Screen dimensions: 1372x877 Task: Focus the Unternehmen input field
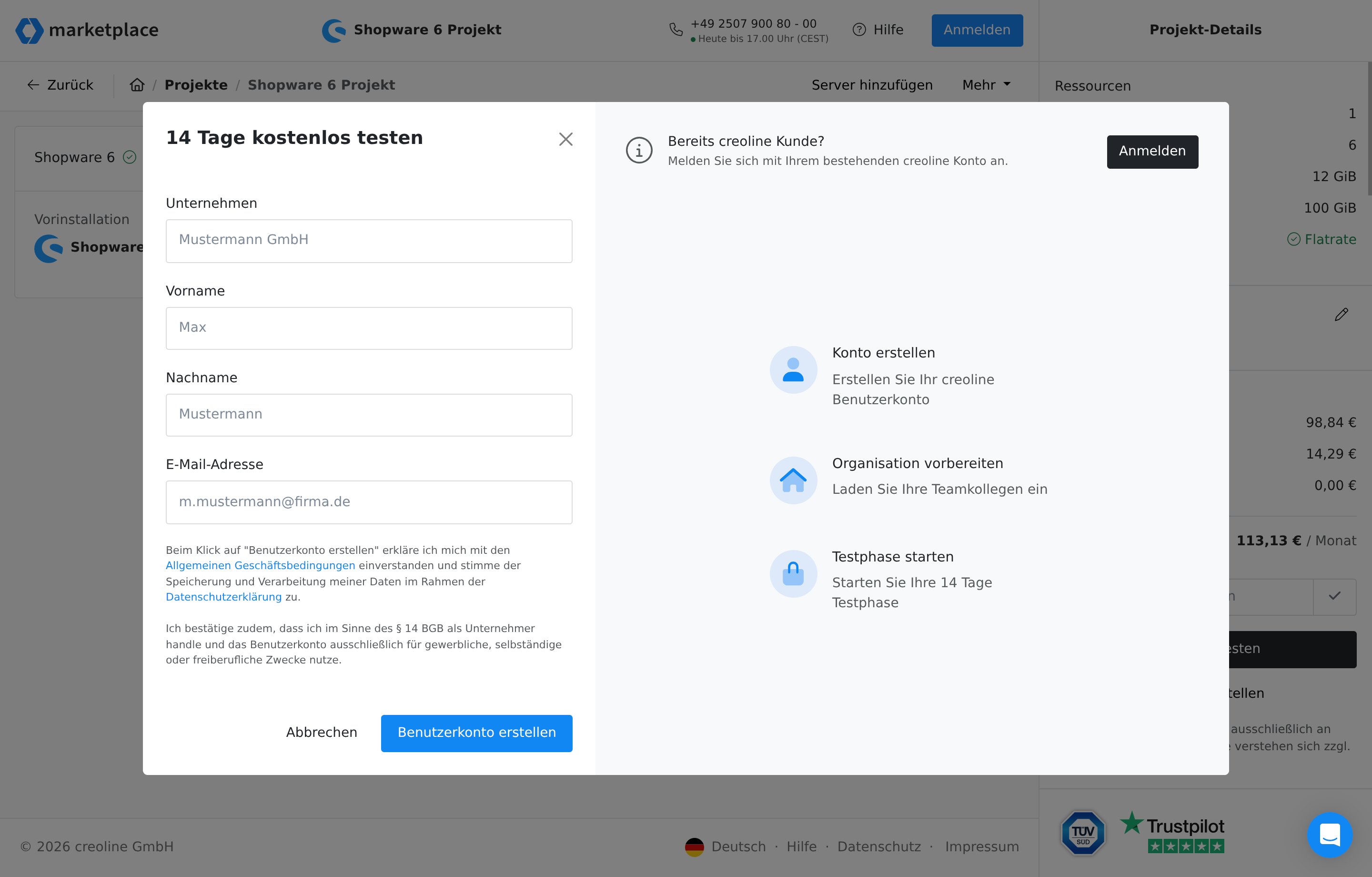369,241
